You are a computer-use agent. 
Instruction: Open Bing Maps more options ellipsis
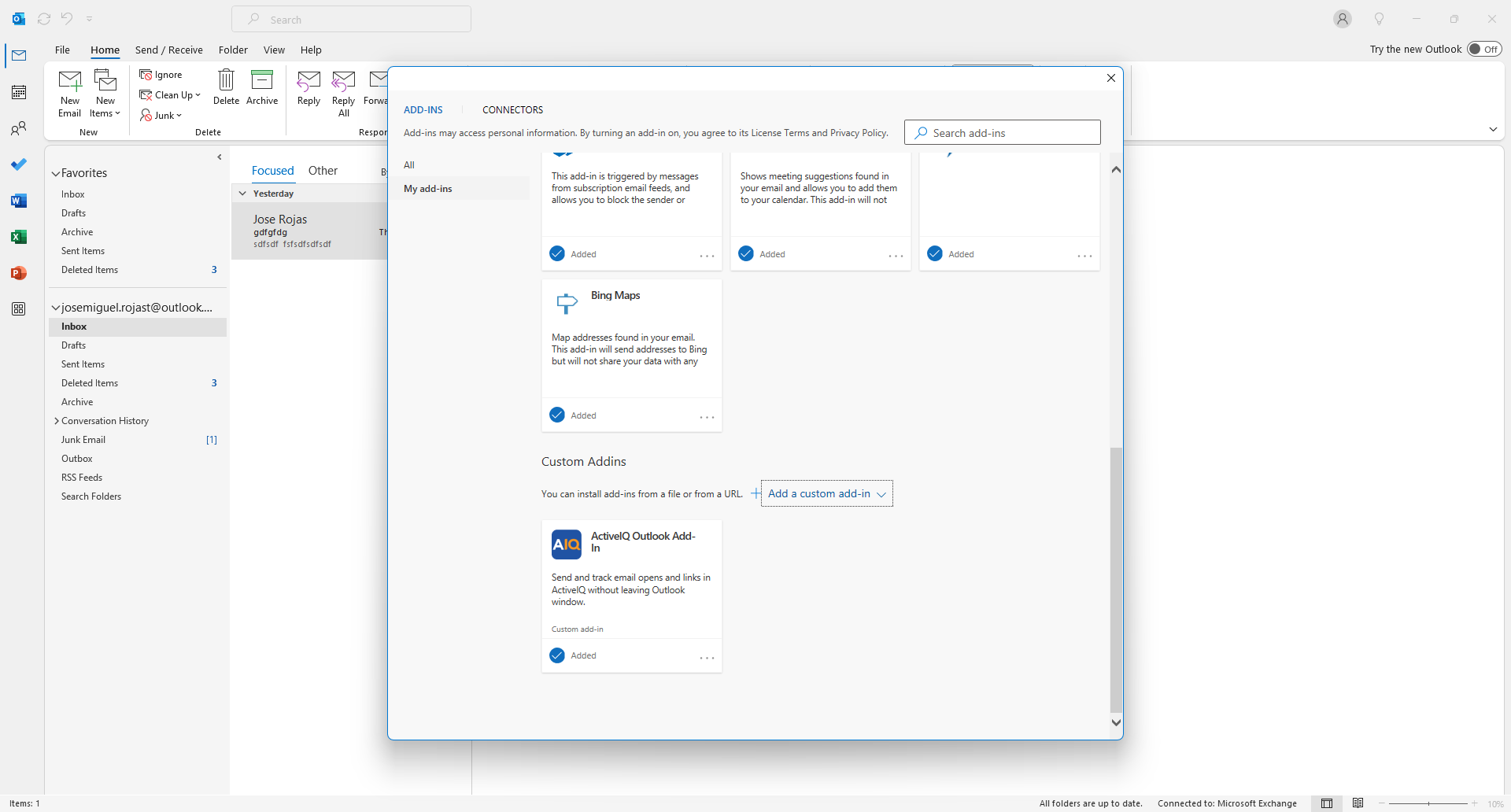tap(707, 417)
